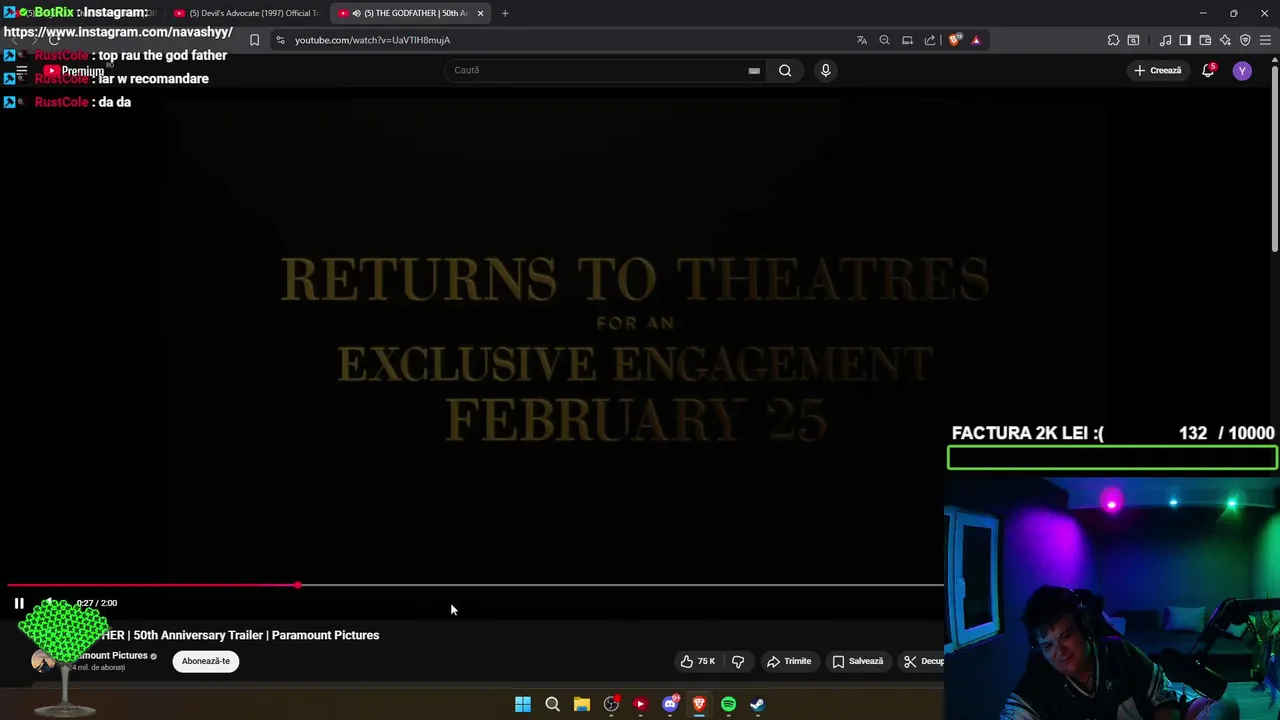Subscribe using the Abonează-te button
Screen dimensions: 1280x720
coord(206,661)
